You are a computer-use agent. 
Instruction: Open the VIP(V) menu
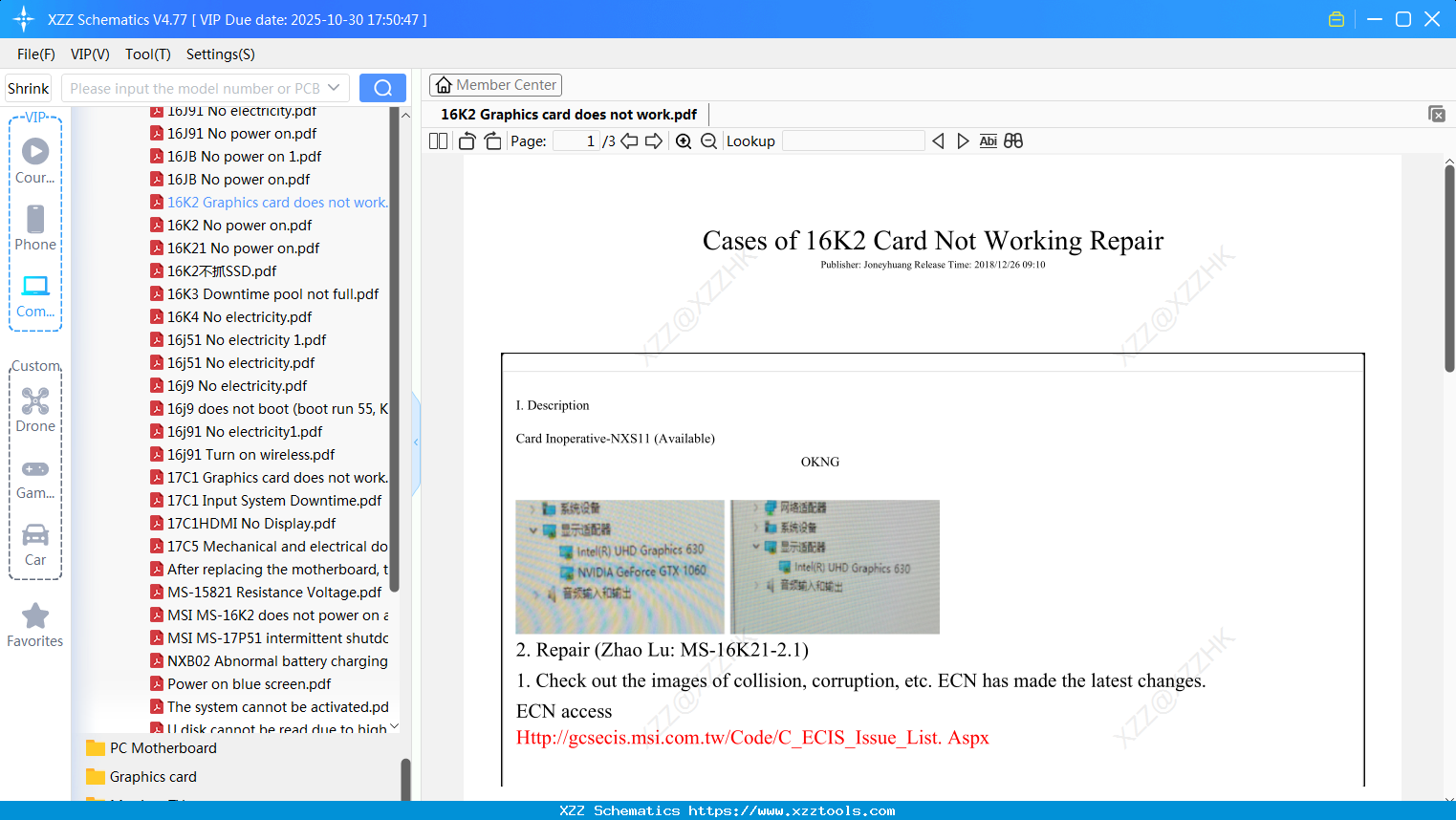(90, 54)
